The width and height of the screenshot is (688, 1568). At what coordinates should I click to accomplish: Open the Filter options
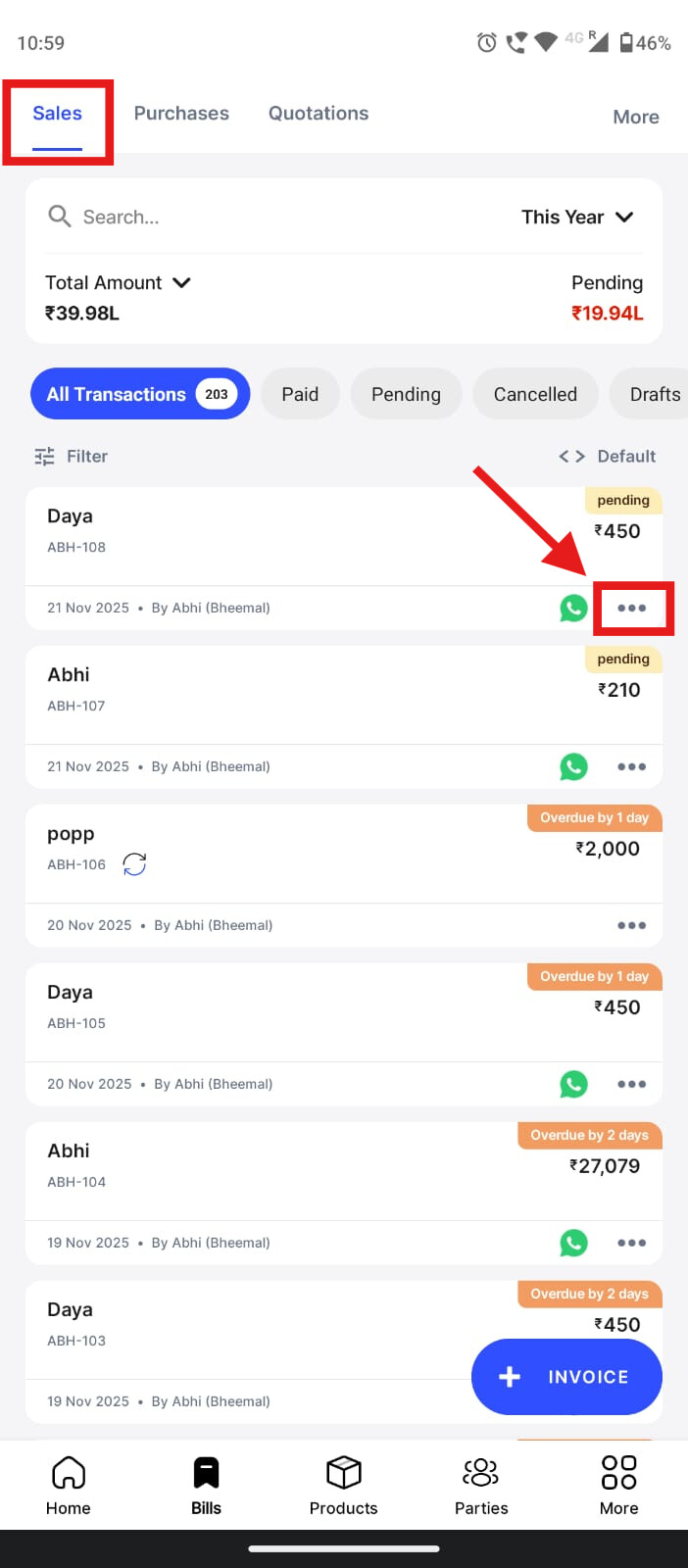72,457
